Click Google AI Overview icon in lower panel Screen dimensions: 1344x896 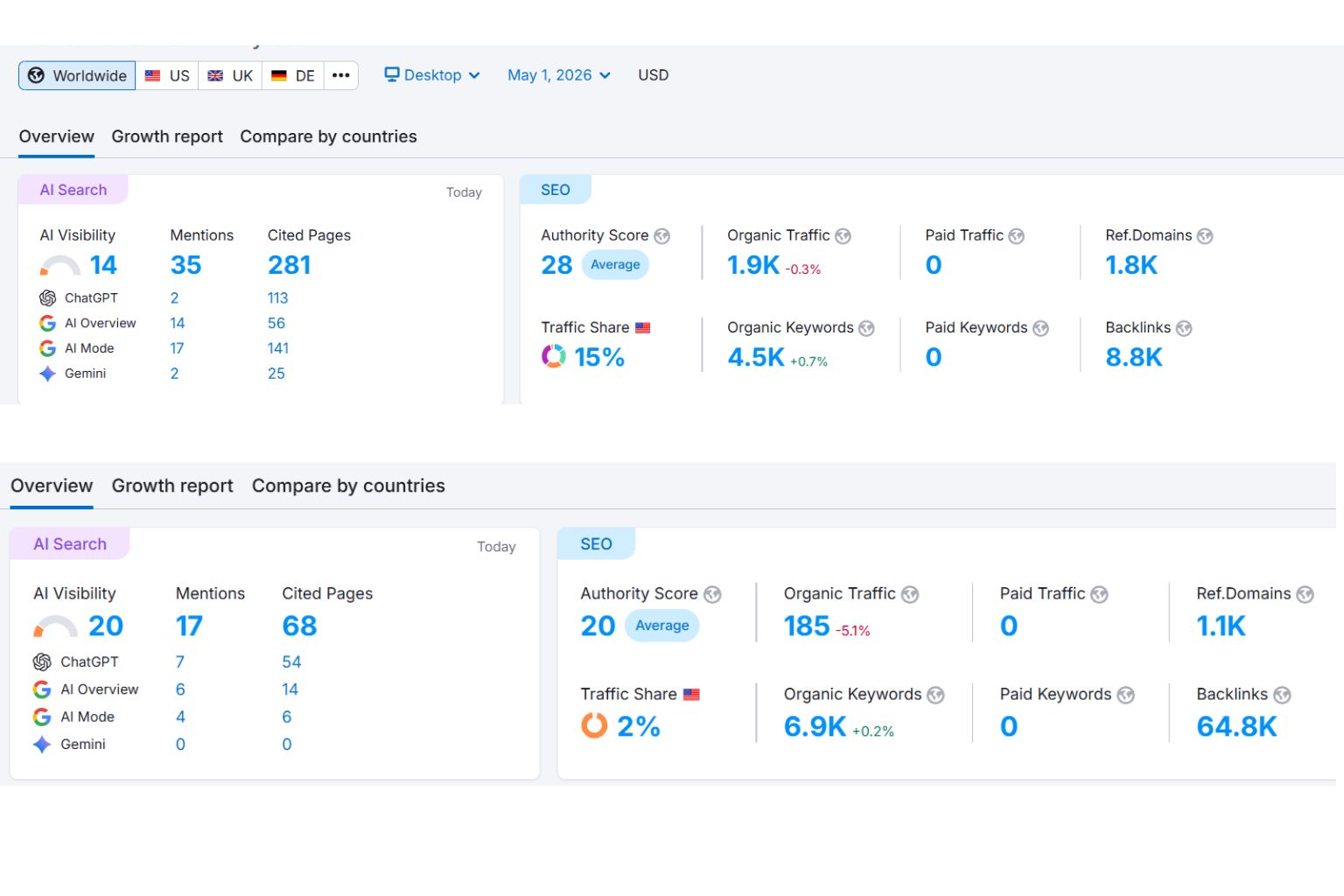tap(42, 689)
